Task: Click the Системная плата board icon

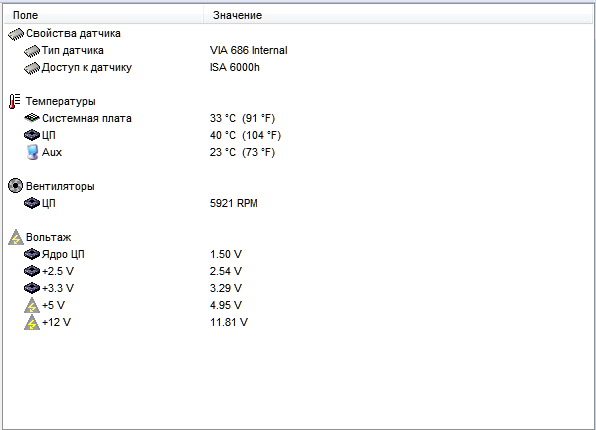Action: tap(32, 118)
